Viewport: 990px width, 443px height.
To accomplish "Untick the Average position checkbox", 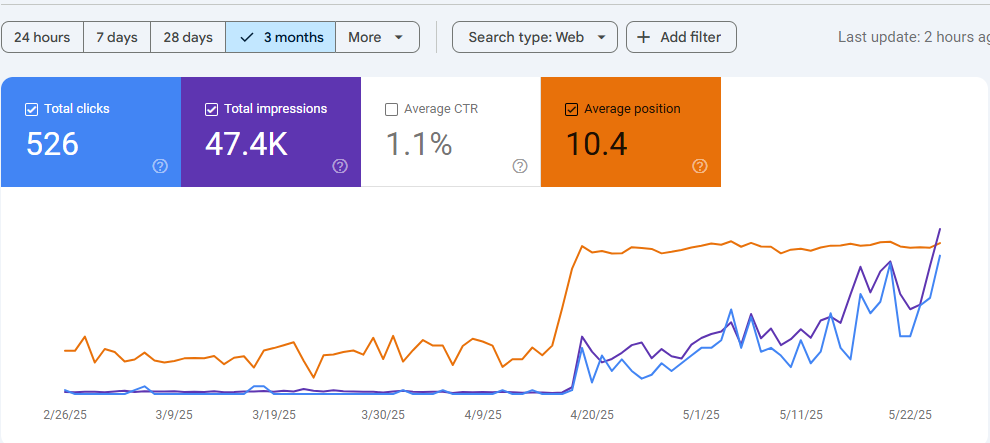I will click(571, 109).
